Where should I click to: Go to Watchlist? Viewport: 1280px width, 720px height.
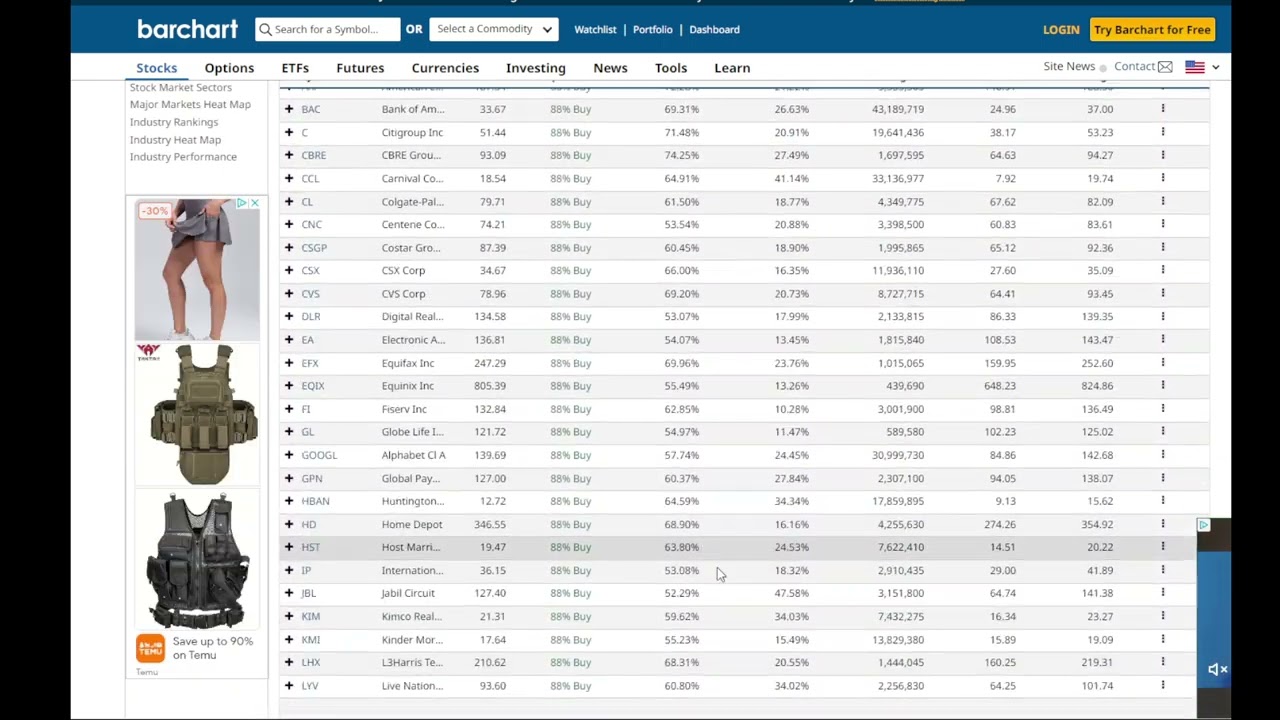point(595,30)
